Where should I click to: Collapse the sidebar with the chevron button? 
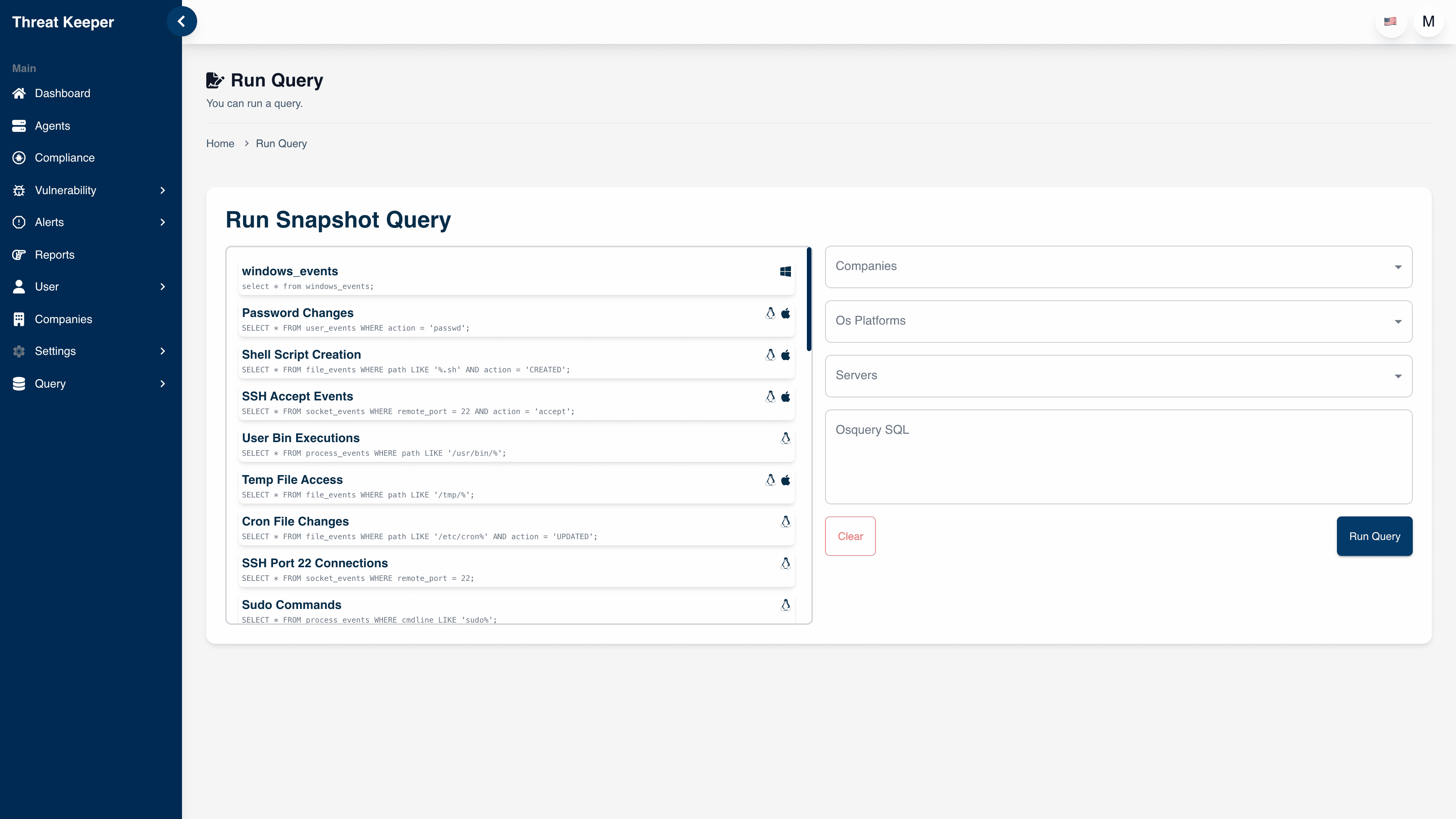(x=182, y=22)
